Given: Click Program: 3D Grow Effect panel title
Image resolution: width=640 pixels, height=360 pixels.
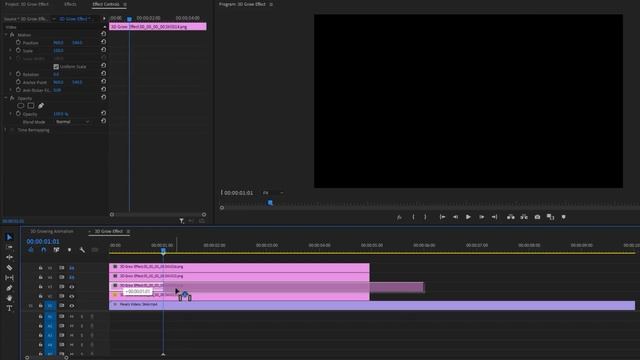Looking at the screenshot, I should (x=242, y=4).
